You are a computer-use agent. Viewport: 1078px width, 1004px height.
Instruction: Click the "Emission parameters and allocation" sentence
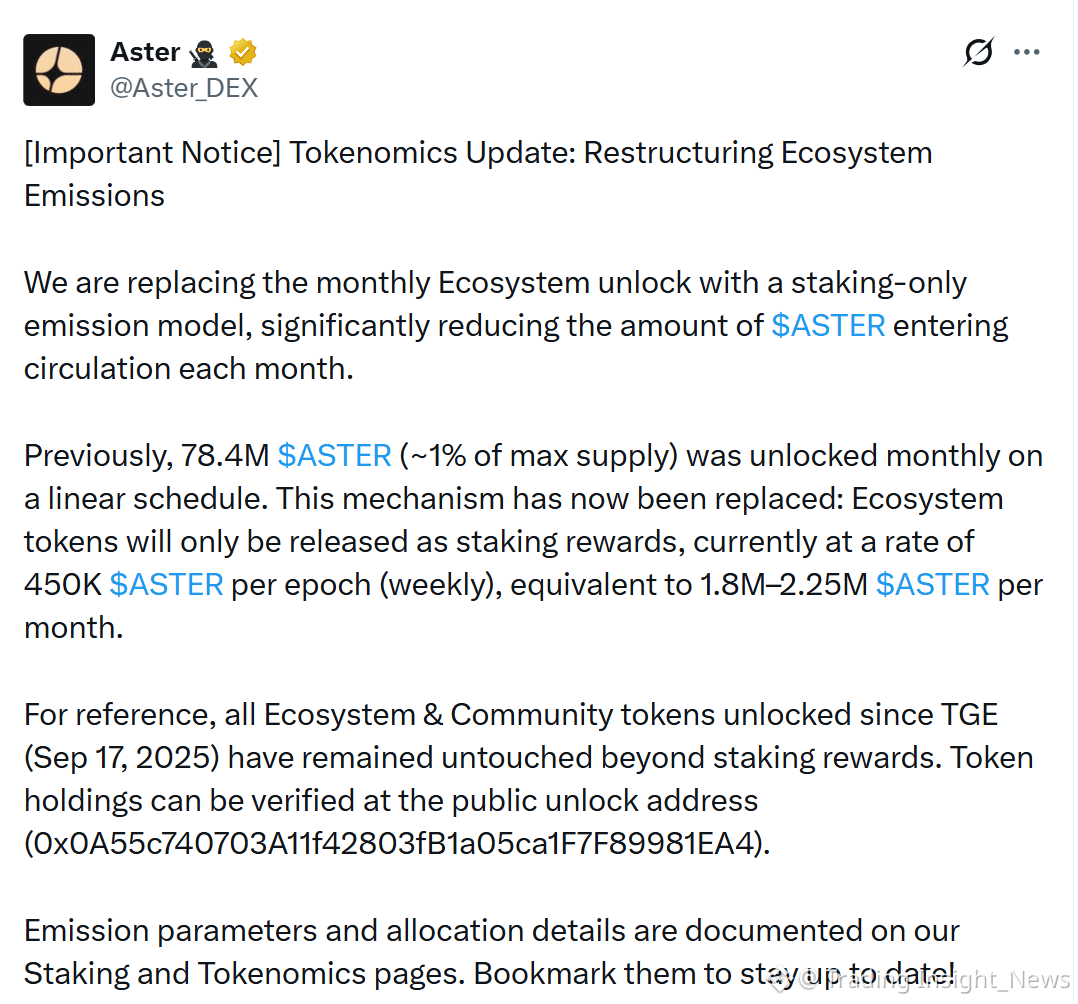(491, 930)
